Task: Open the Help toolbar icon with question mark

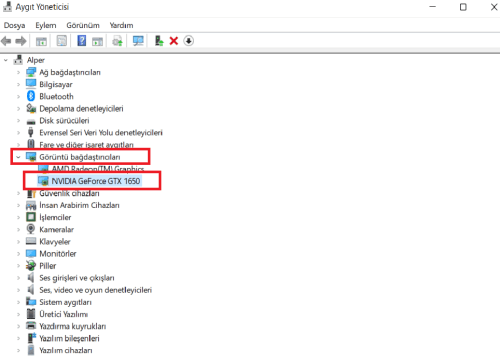Action: click(x=82, y=41)
